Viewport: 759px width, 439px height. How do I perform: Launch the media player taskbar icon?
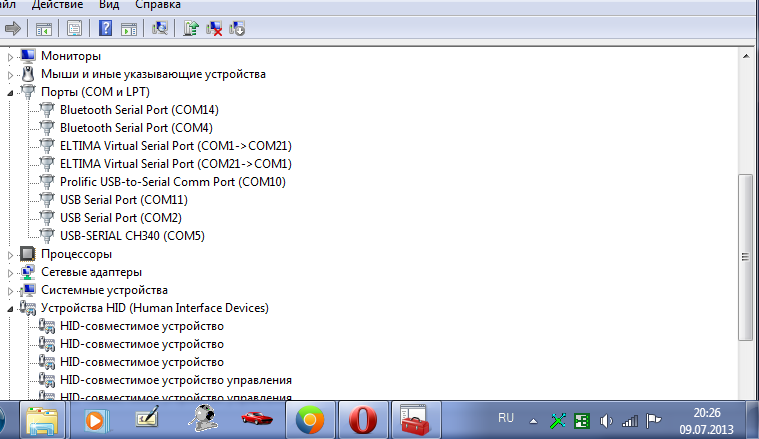coord(96,420)
